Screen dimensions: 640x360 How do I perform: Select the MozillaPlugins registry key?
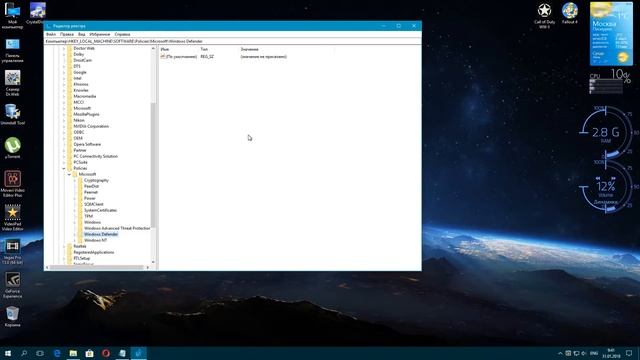(86, 114)
